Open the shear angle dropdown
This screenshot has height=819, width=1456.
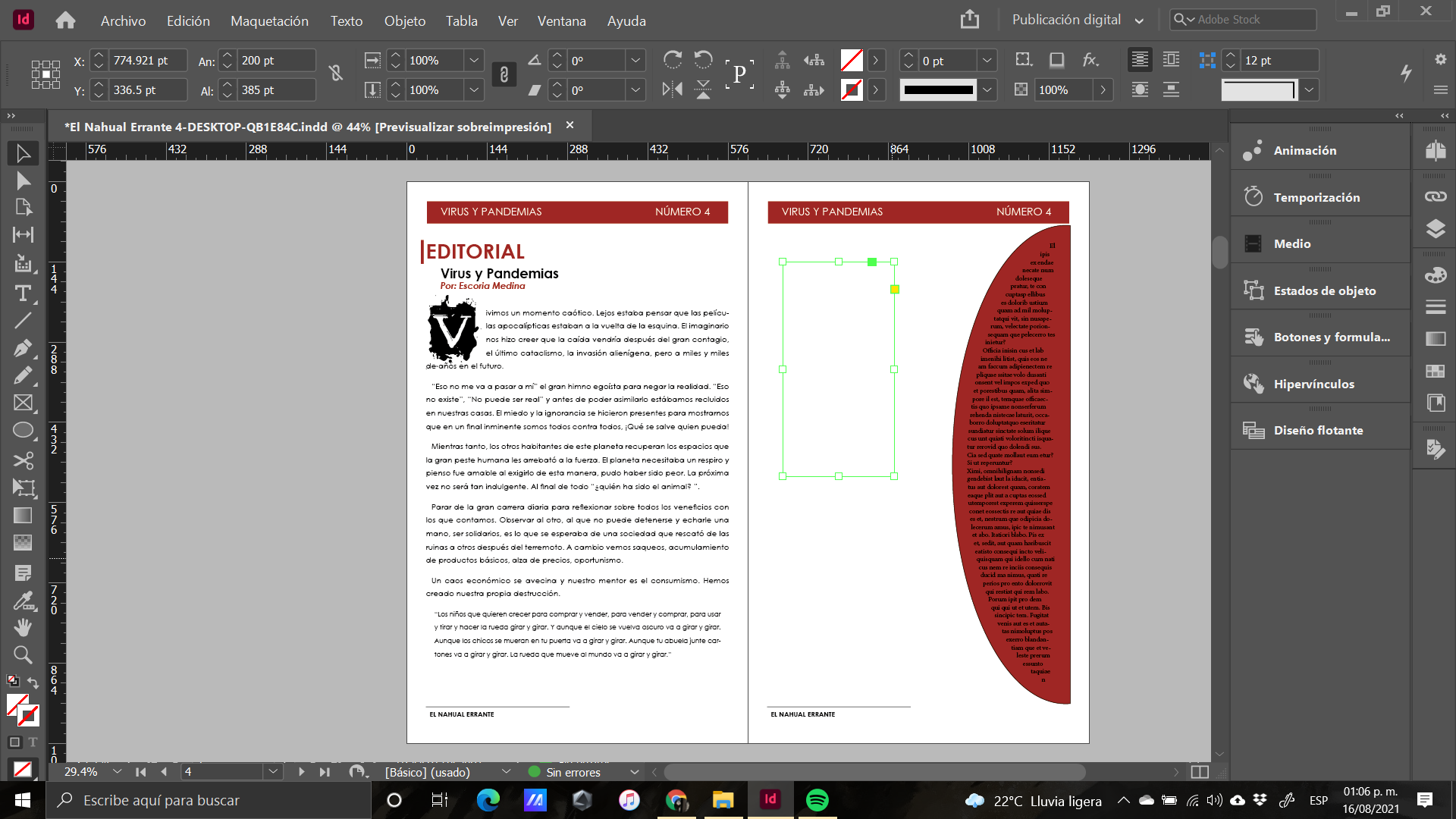click(635, 89)
